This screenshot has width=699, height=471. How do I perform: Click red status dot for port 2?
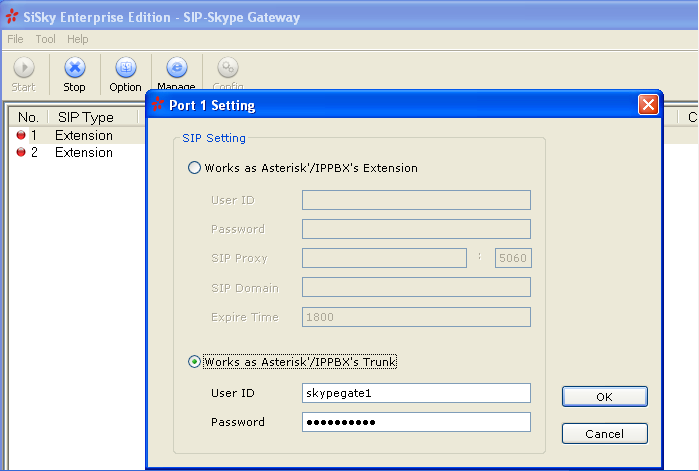22,153
